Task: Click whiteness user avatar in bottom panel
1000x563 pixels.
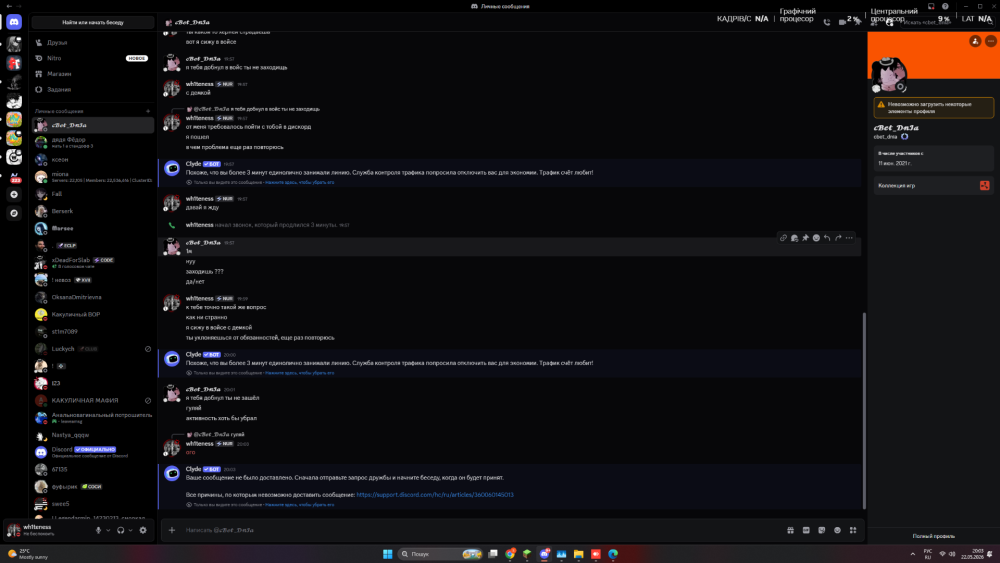Action: (x=13, y=530)
